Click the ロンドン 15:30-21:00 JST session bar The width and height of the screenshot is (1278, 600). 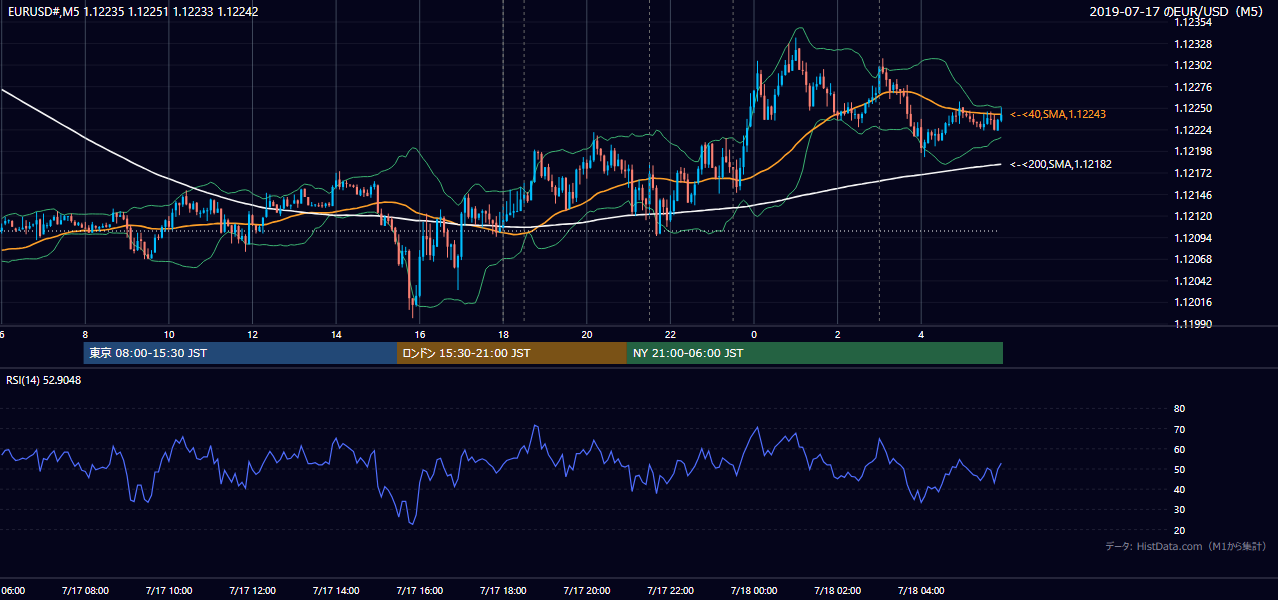(x=512, y=353)
